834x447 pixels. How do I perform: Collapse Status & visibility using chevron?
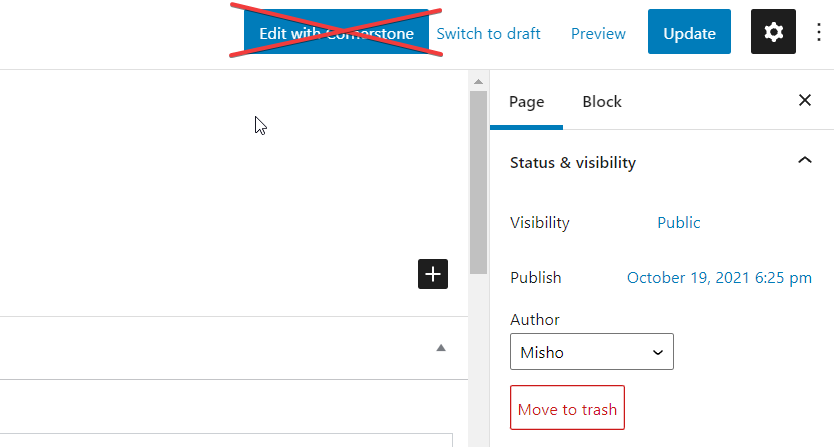point(804,161)
